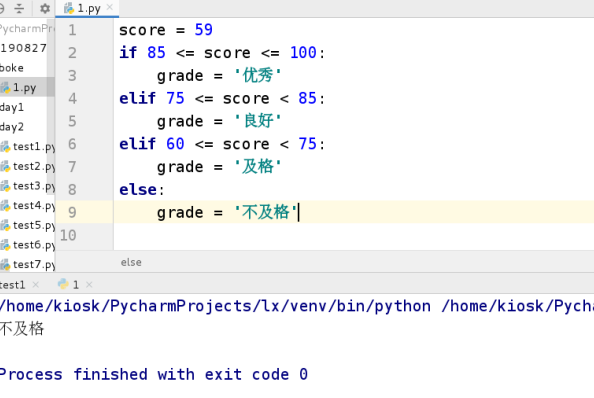Click the test1.py Python file icon
Image resolution: width=594 pixels, height=398 pixels.
click(5, 147)
